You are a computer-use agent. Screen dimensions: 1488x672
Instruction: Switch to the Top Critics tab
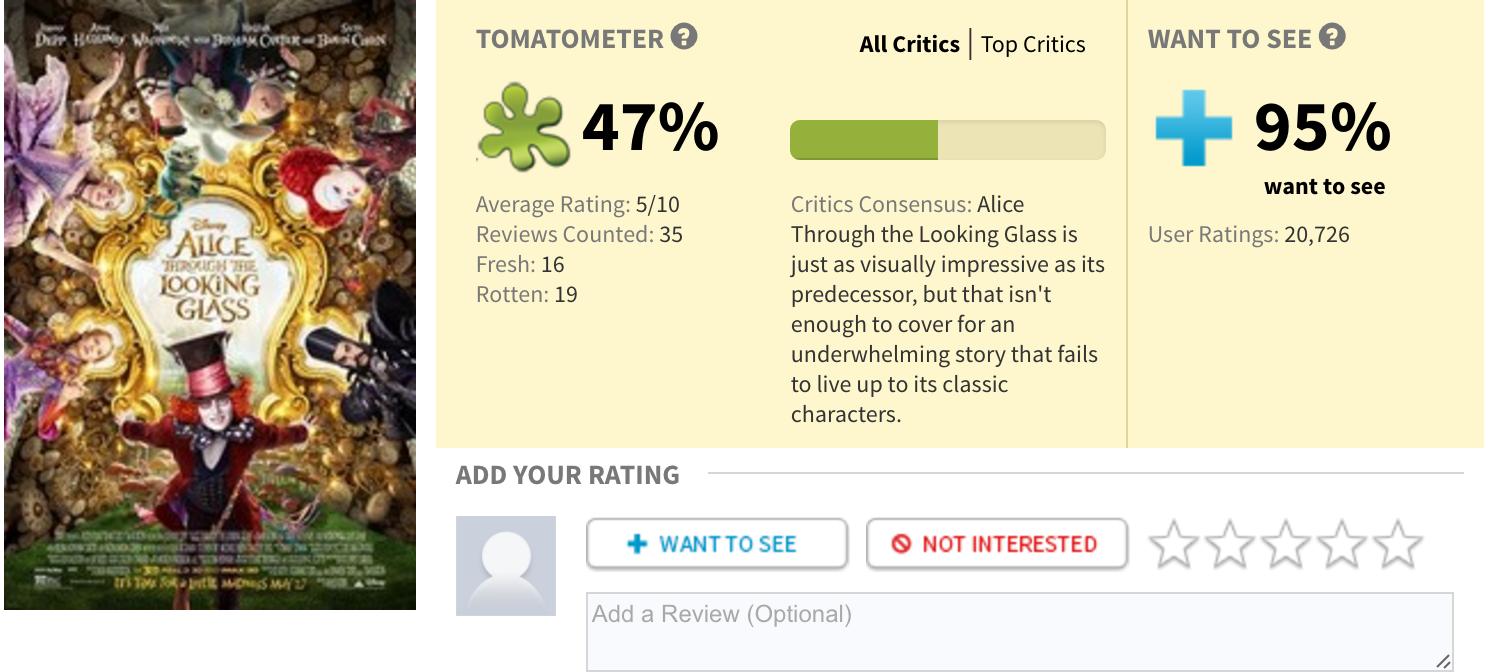1033,45
